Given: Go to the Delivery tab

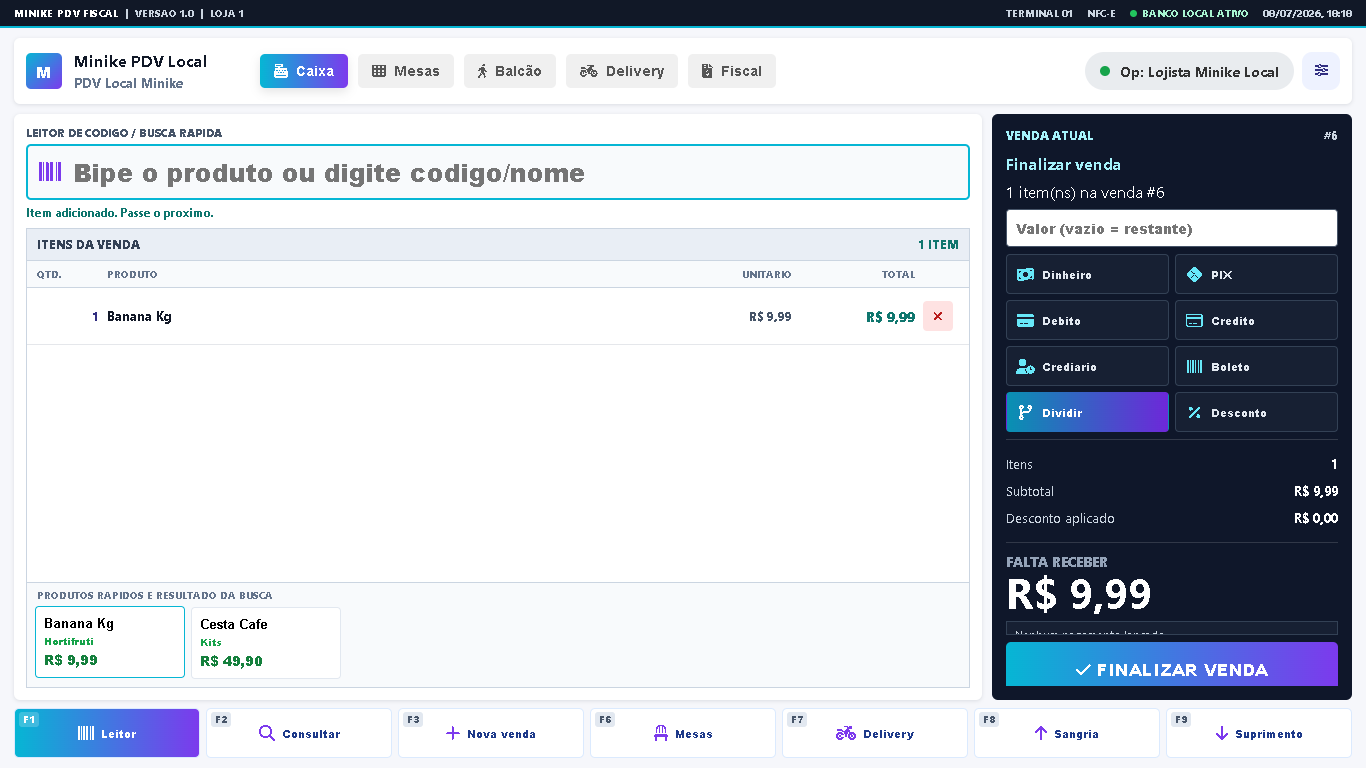Looking at the screenshot, I should 622,71.
